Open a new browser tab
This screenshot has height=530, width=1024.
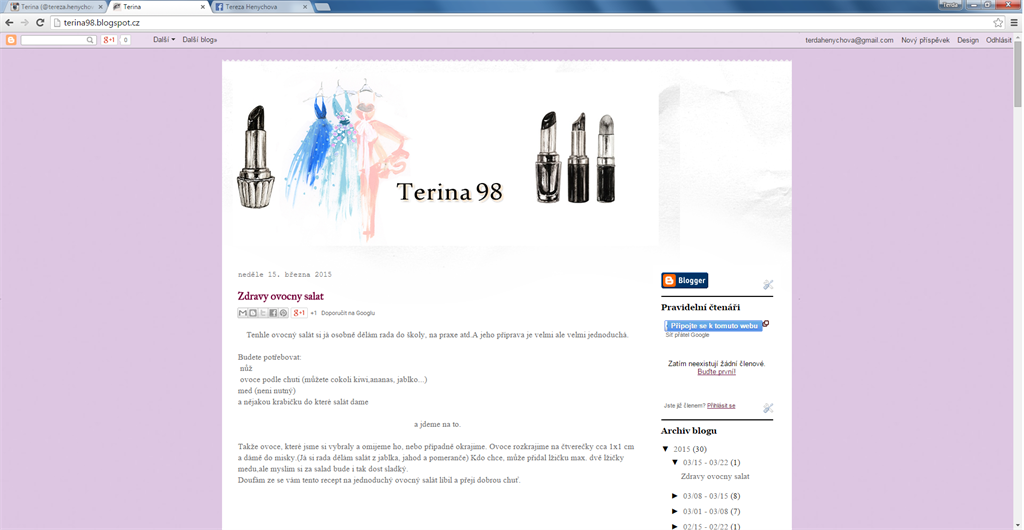322,7
